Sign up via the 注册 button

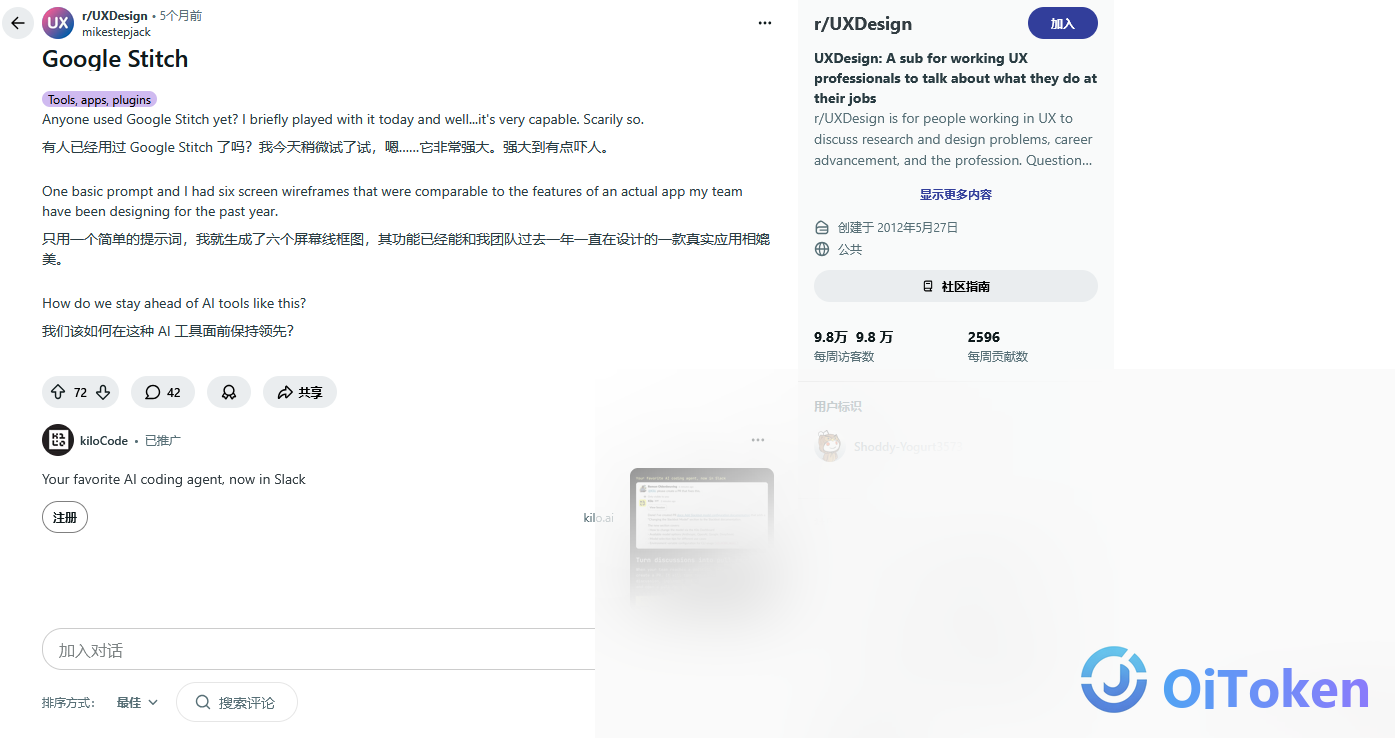[65, 517]
